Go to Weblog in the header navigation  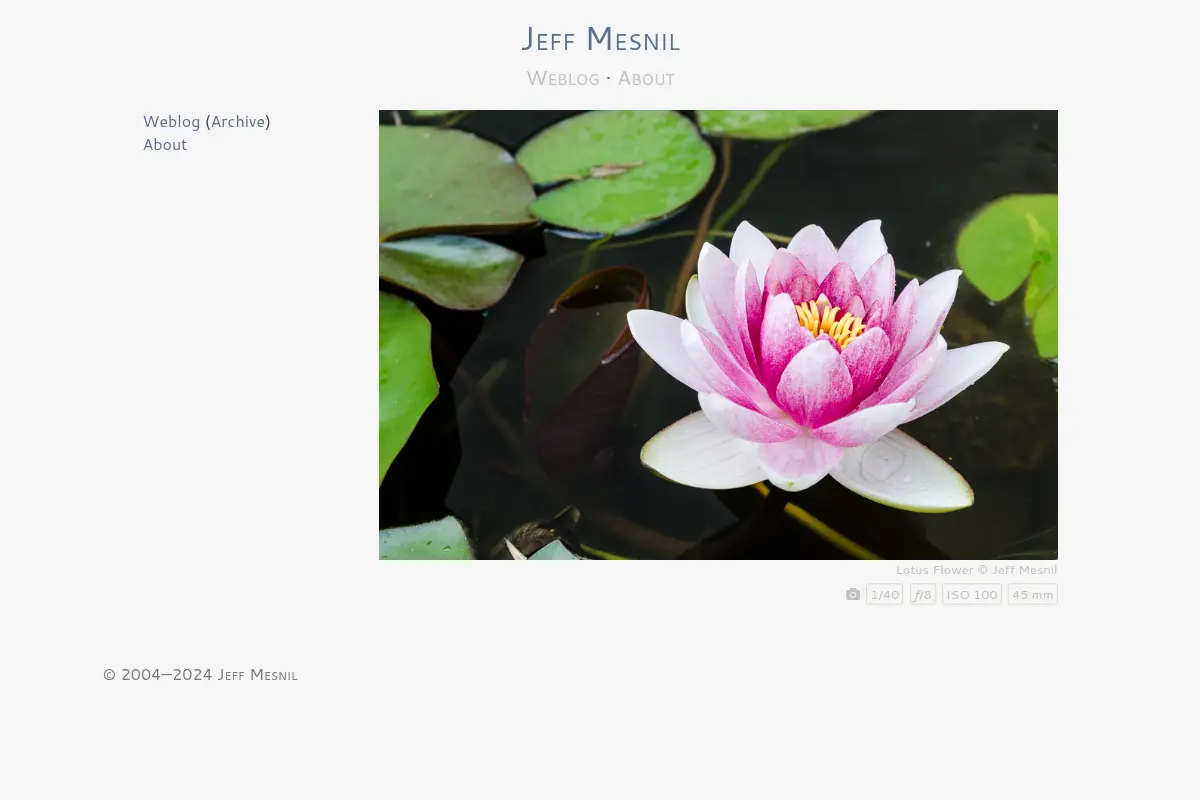pos(563,78)
